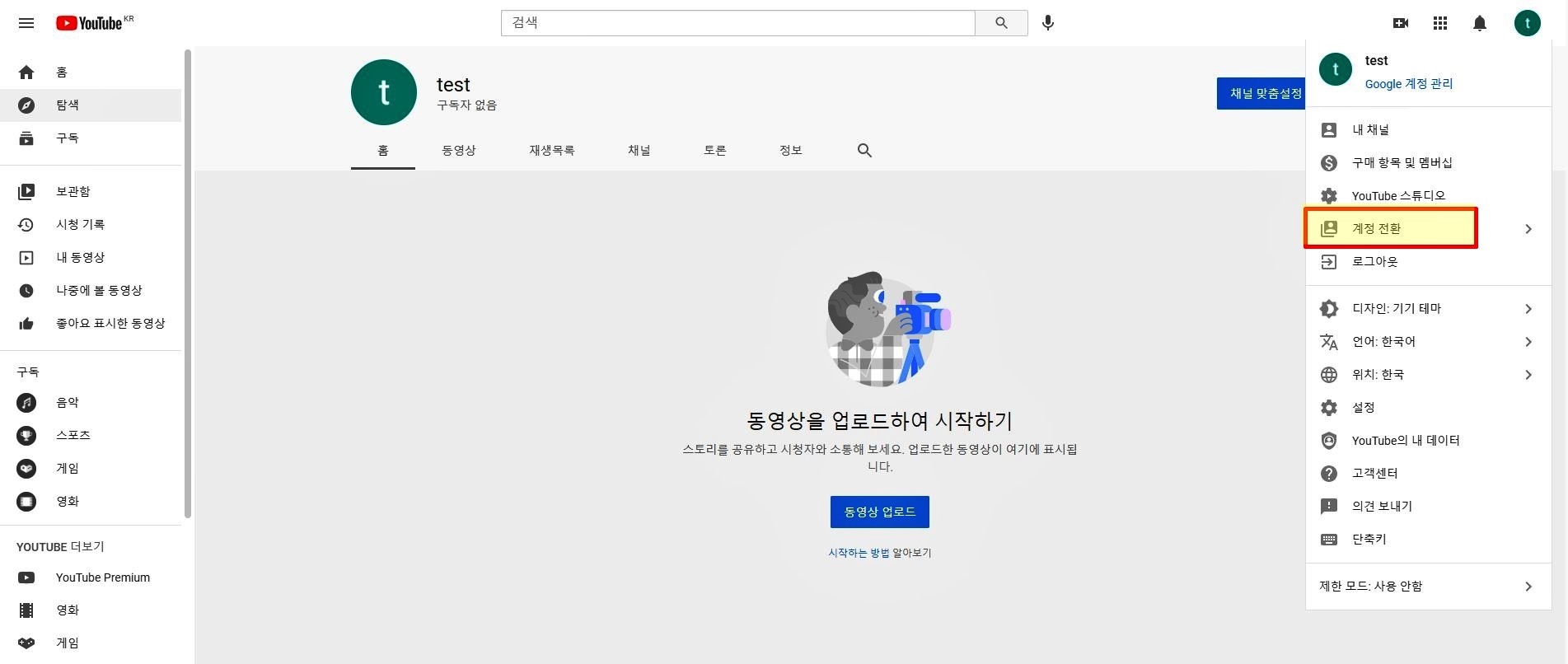The height and width of the screenshot is (664, 1568).
Task: Select 의견 보내기 menu entry
Action: tap(1429, 507)
